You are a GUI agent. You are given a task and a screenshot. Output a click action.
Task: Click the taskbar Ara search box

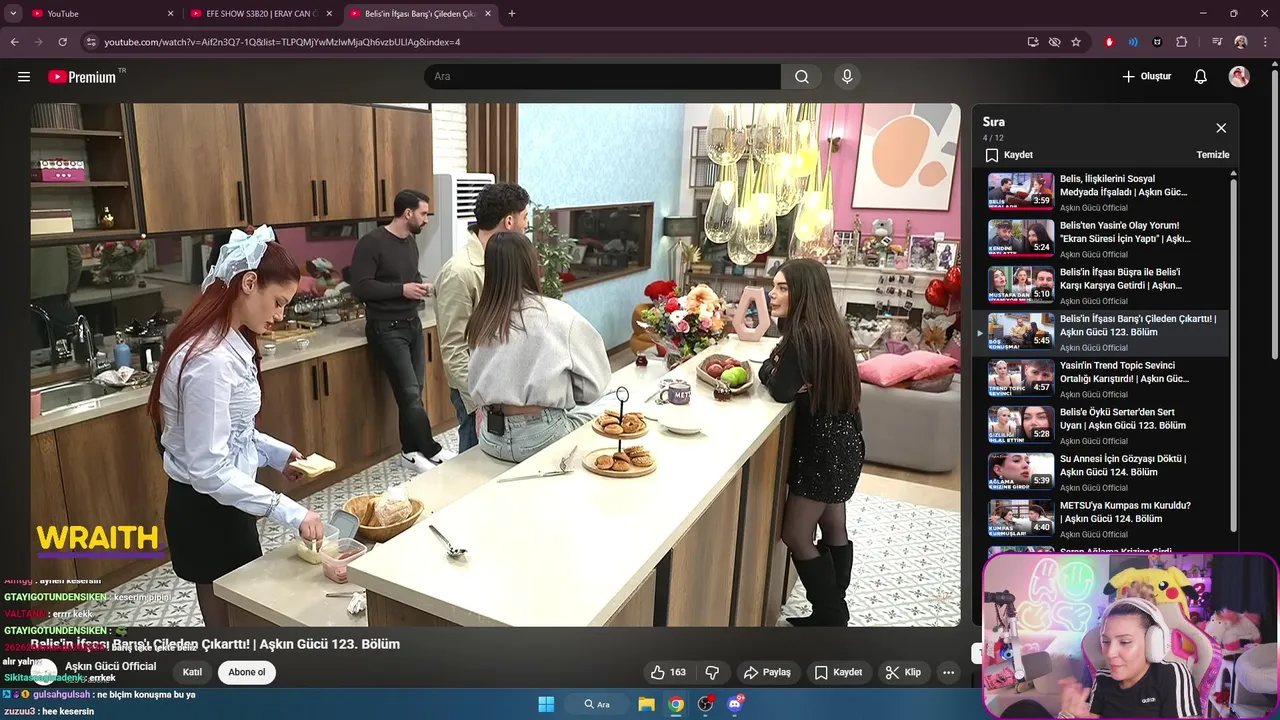599,704
